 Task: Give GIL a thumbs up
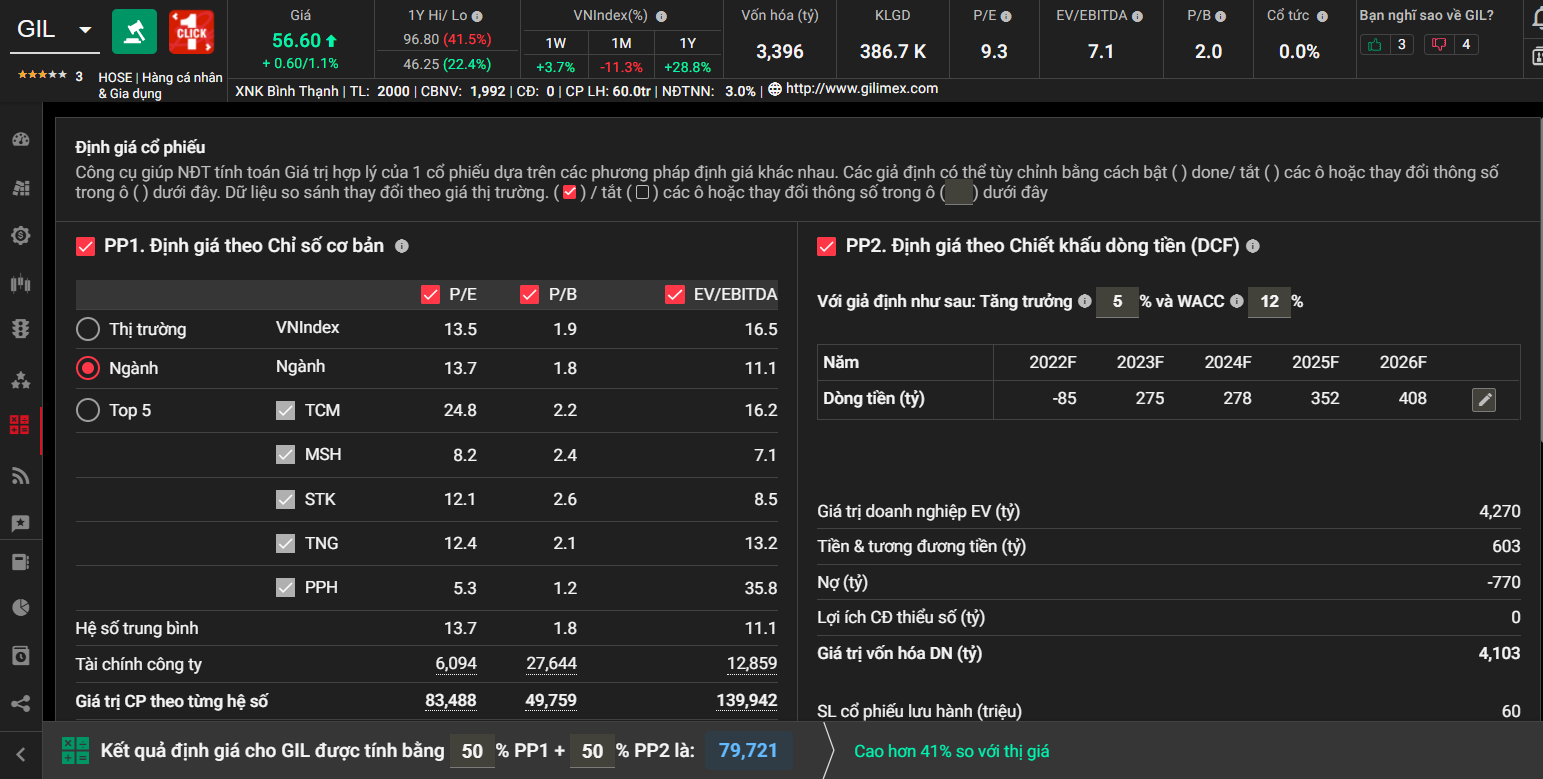point(1376,44)
